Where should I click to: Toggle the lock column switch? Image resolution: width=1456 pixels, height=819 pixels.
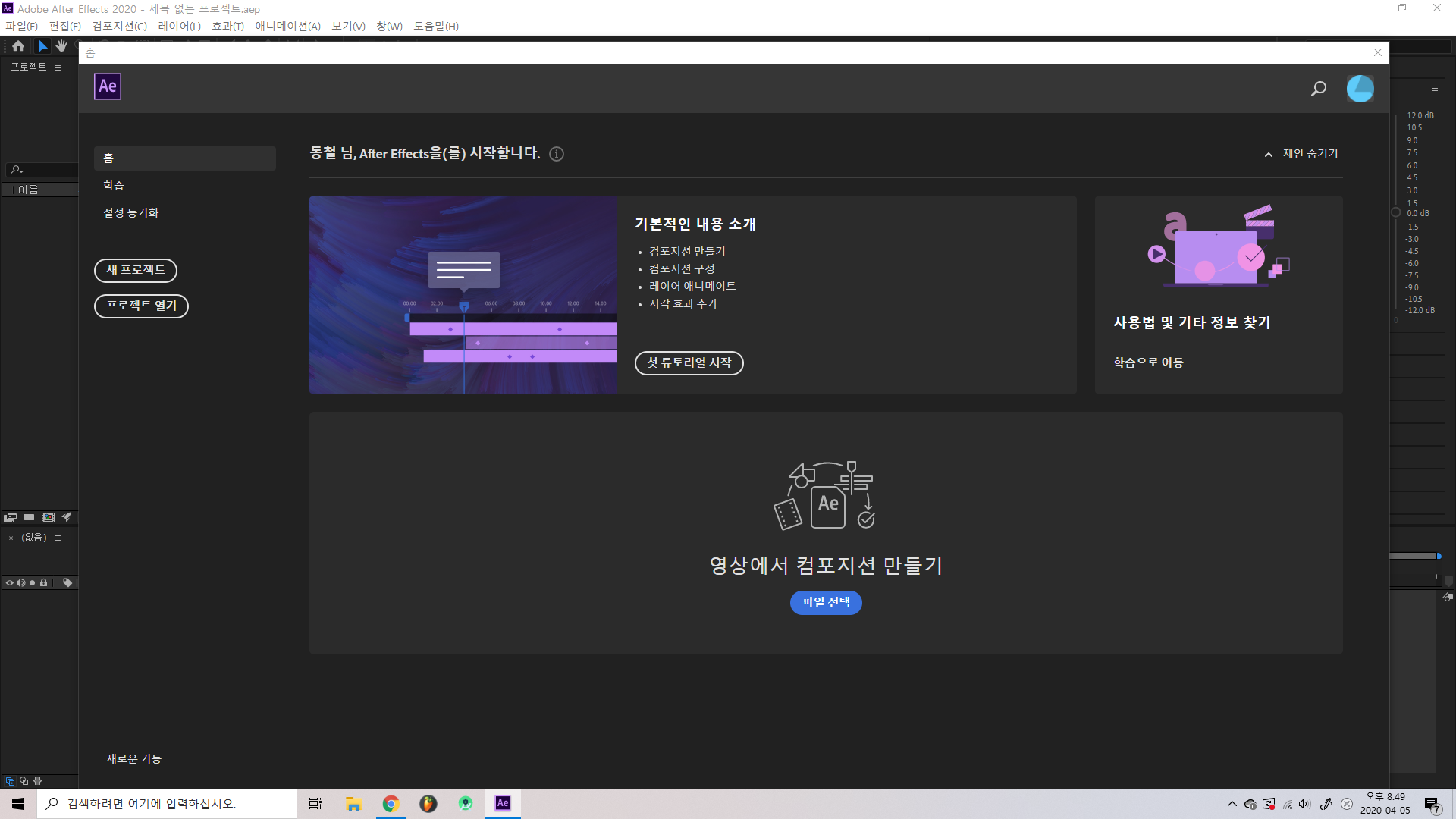(44, 583)
